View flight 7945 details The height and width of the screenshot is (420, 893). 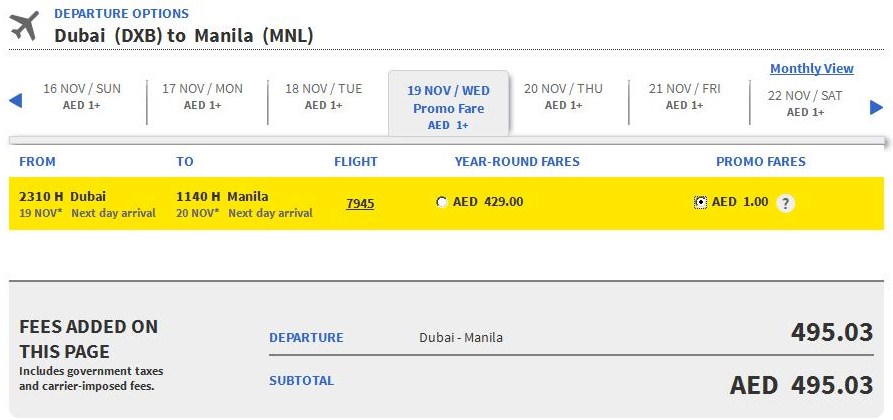coord(360,203)
